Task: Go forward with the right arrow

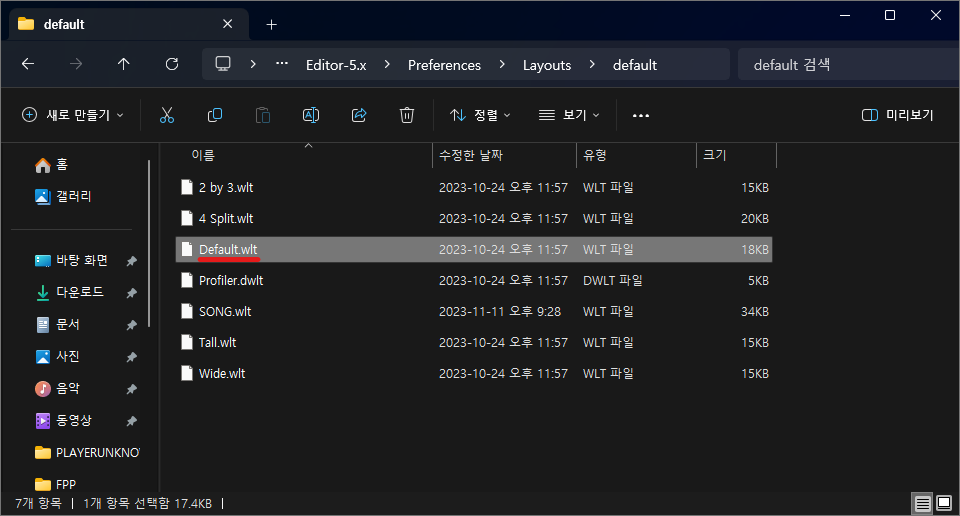Action: coord(76,64)
